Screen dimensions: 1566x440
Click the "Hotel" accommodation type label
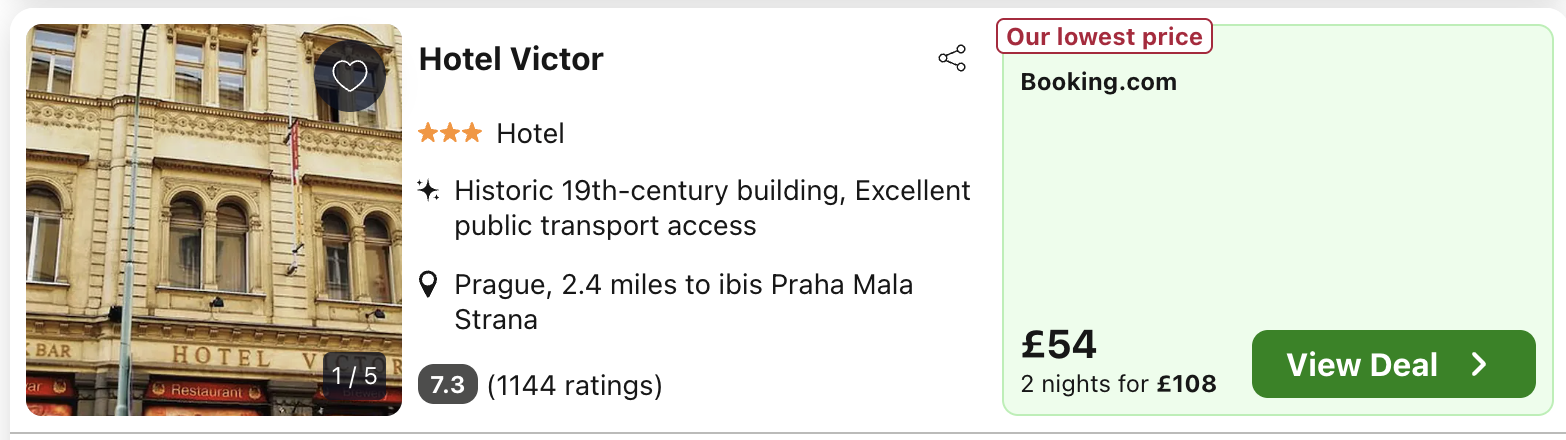pyautogui.click(x=530, y=133)
